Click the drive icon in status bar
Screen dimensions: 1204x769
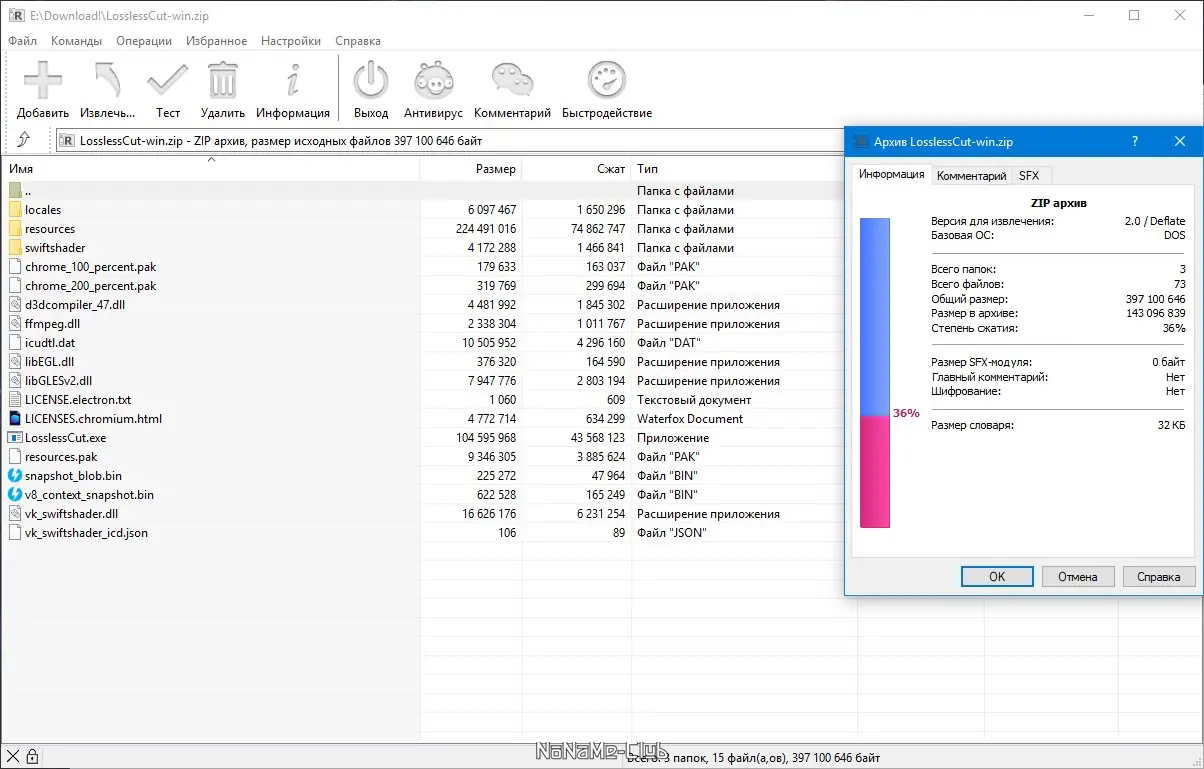click(13, 757)
